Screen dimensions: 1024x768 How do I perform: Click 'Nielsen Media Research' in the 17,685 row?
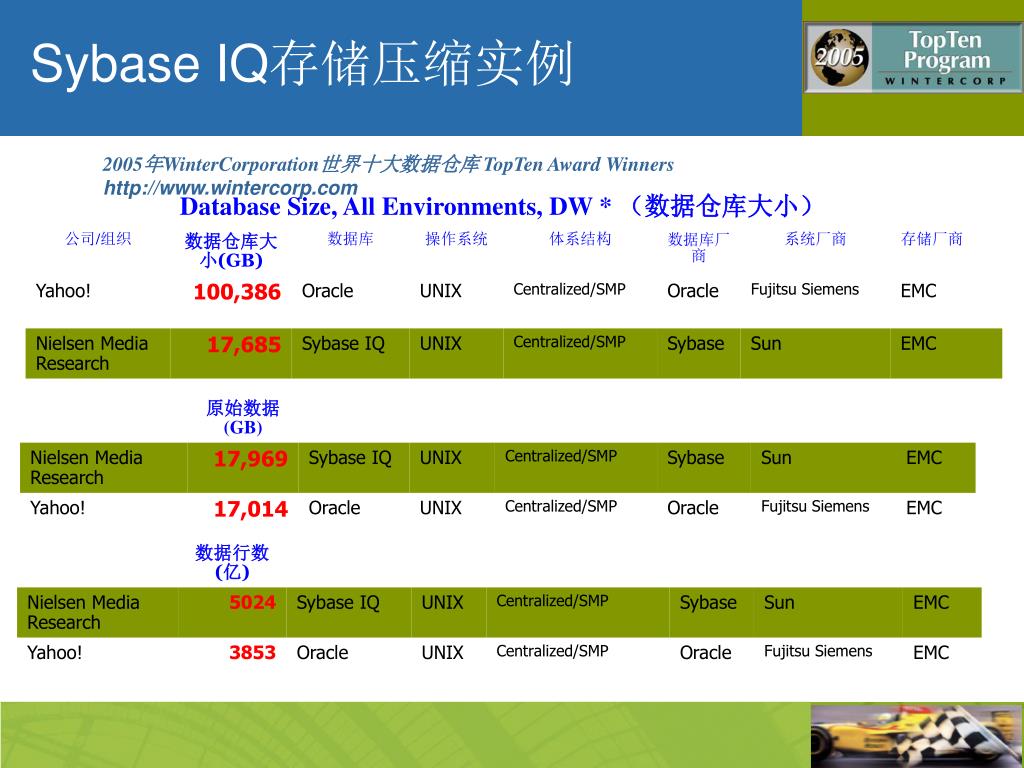tap(91, 353)
